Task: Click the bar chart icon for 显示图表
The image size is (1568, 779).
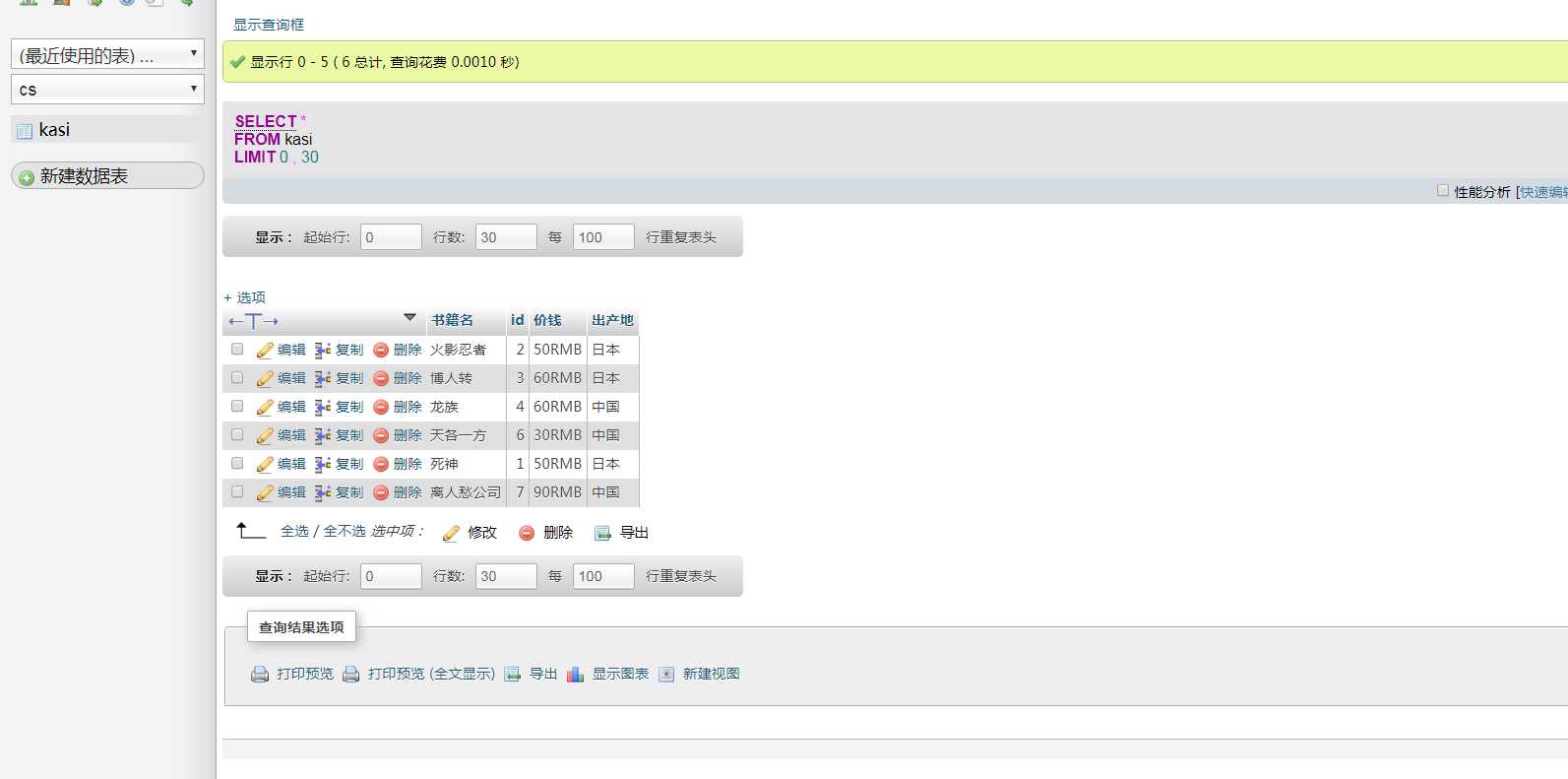Action: click(576, 675)
